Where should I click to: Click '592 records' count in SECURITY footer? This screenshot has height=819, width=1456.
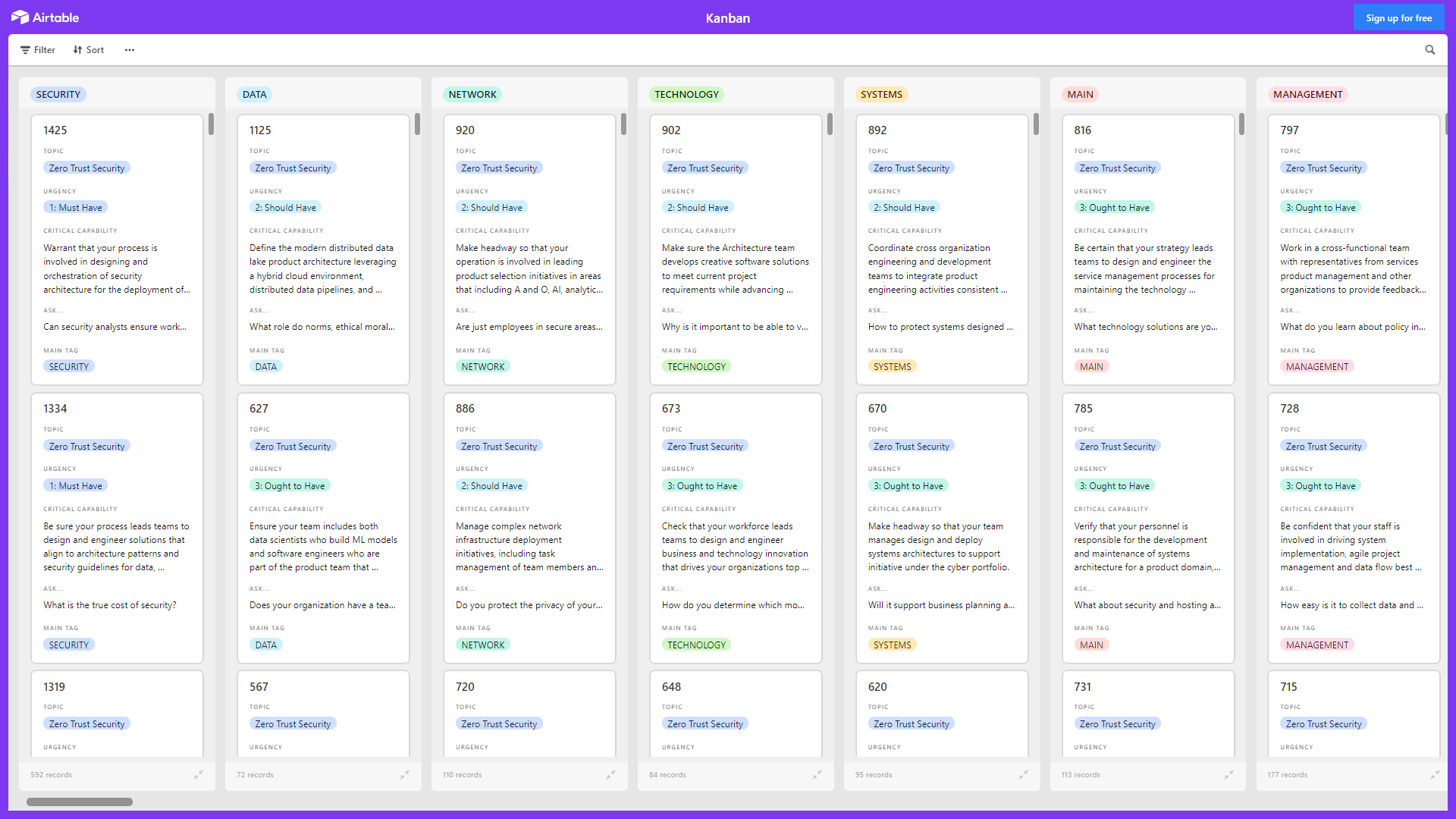51,775
